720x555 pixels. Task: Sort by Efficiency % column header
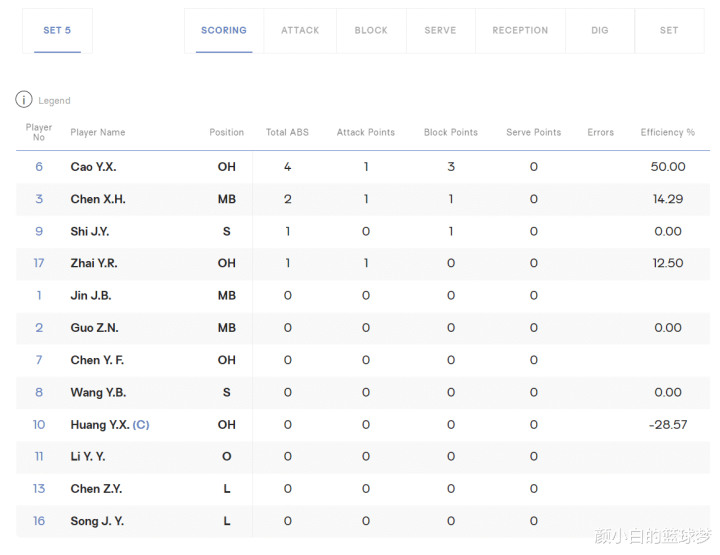coord(668,132)
